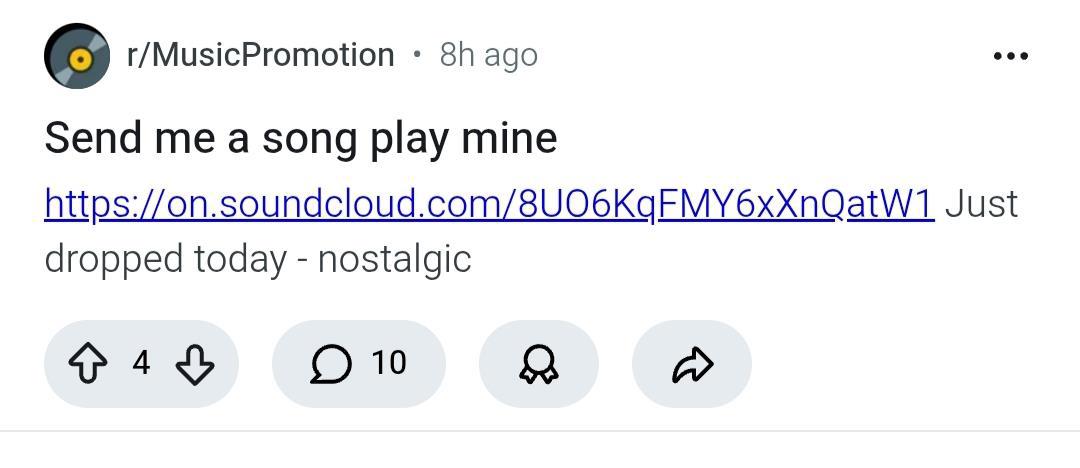Click the horizontal divider below the post
This screenshot has width=1080, height=468.
(540, 431)
